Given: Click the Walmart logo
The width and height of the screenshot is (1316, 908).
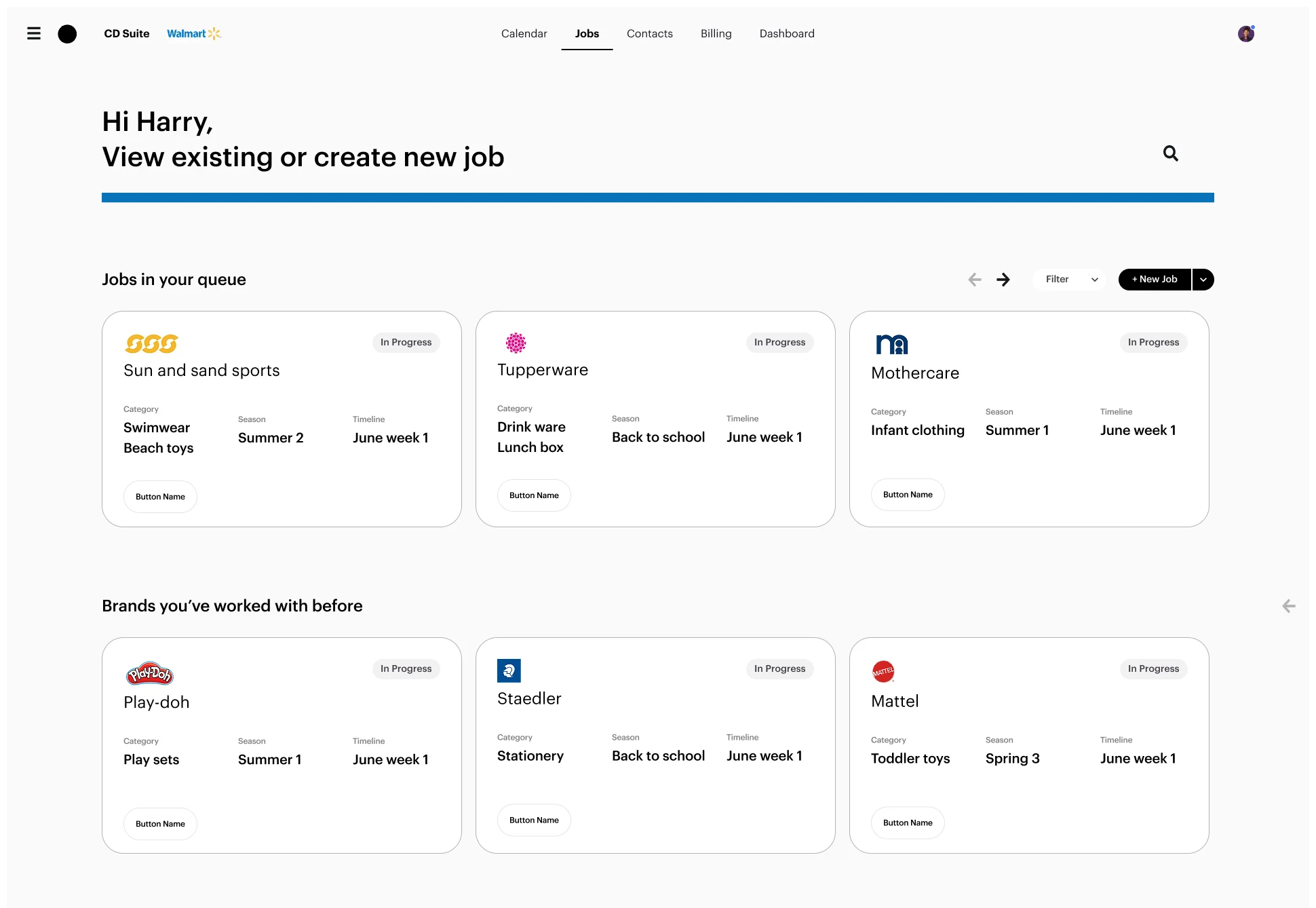Looking at the screenshot, I should pyautogui.click(x=194, y=33).
